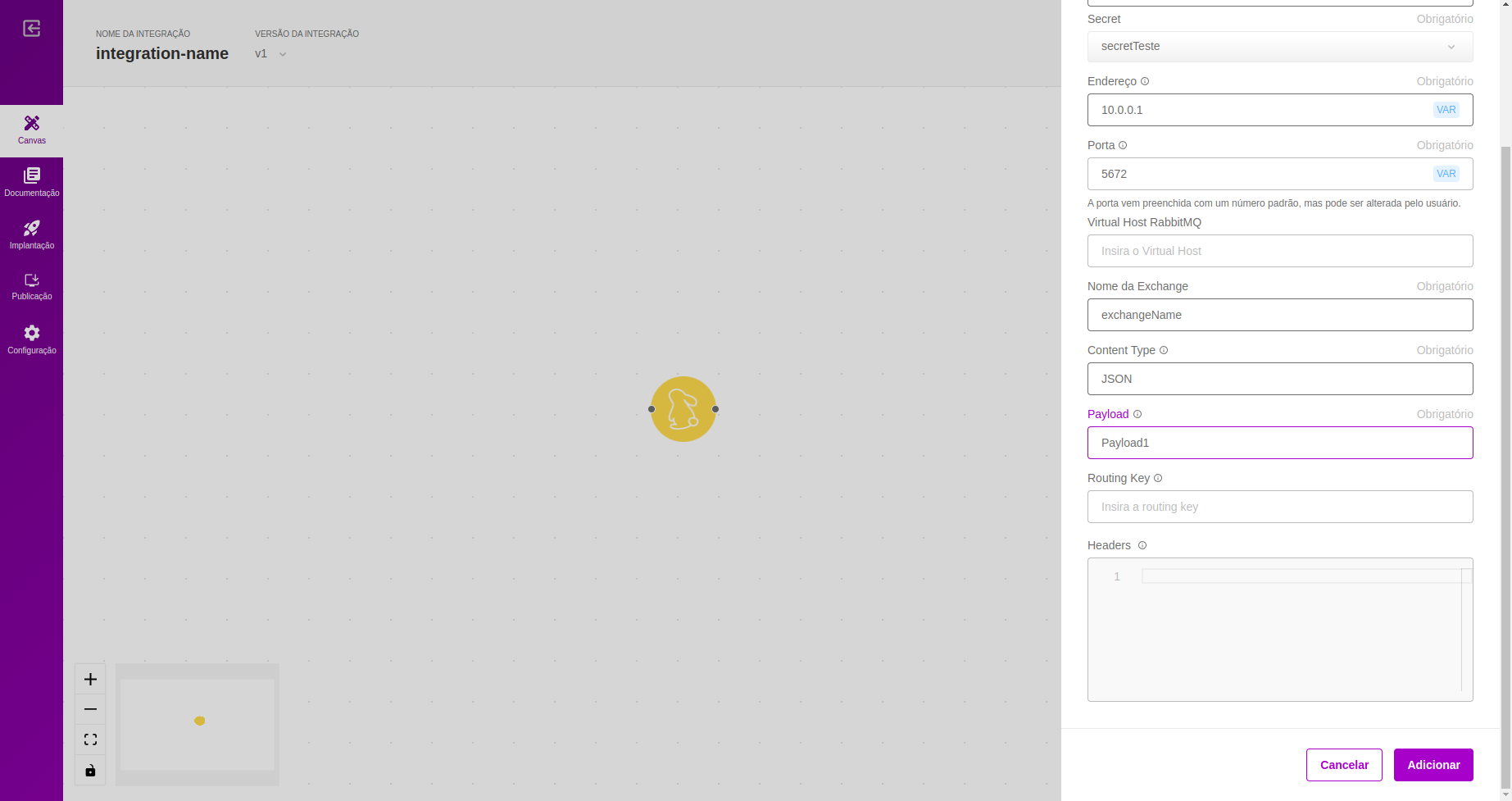Toggle VAR badge in Porta field
Screen dimensions: 1512x801
1446,174
